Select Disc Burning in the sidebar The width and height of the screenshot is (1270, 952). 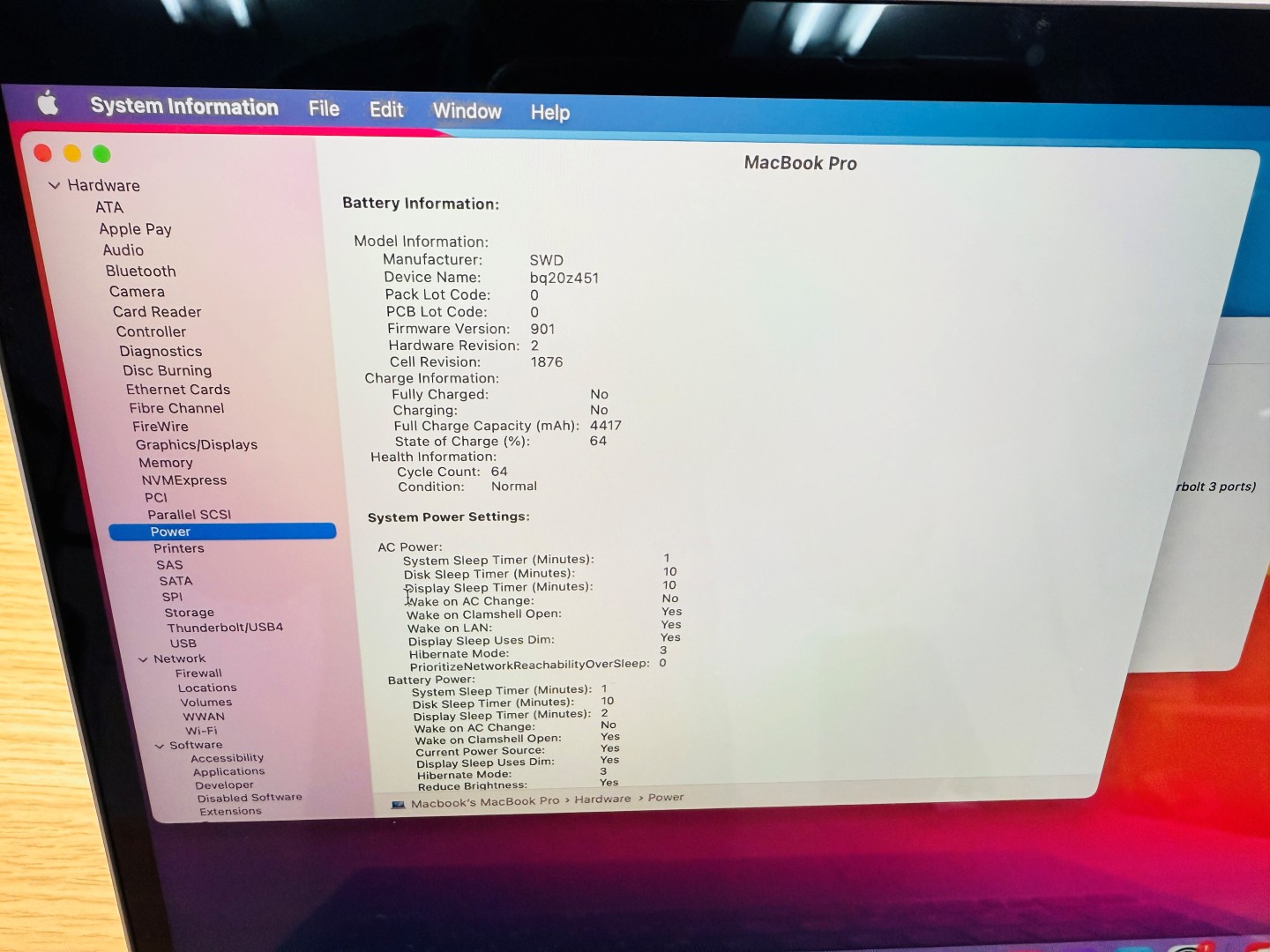[x=167, y=371]
